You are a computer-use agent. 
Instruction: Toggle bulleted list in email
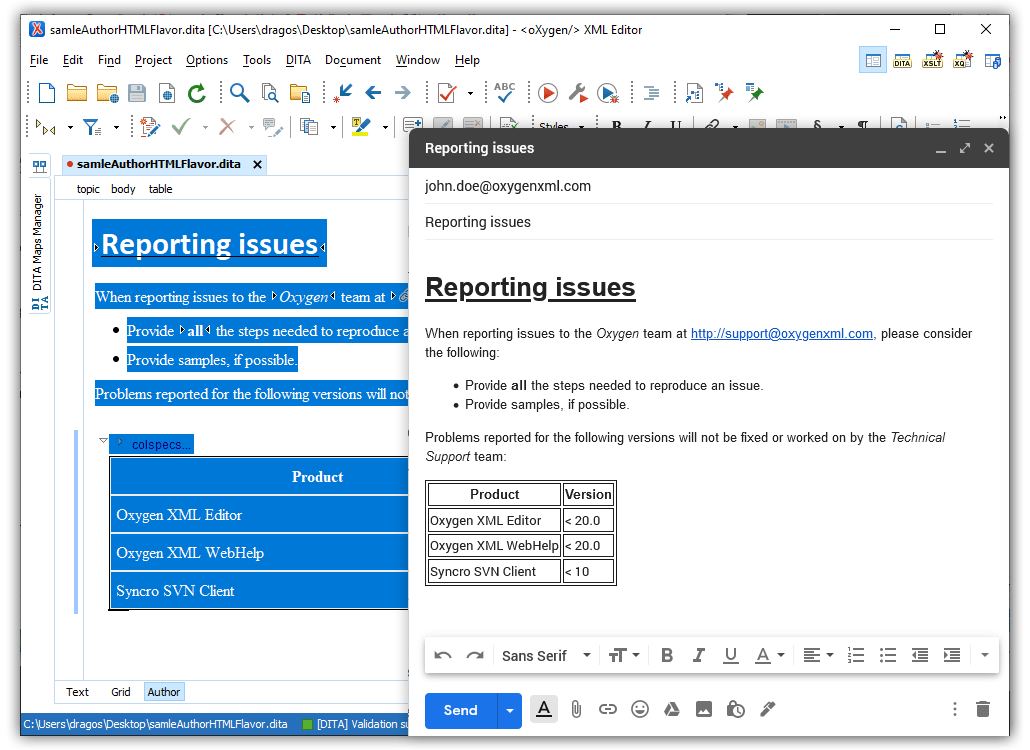coord(888,655)
